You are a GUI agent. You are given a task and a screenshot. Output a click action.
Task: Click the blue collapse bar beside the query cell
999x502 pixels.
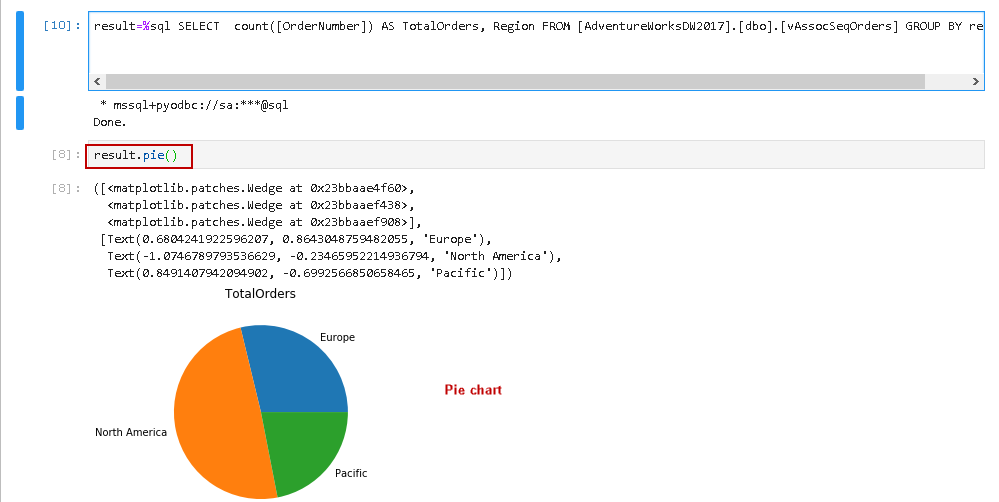20,51
